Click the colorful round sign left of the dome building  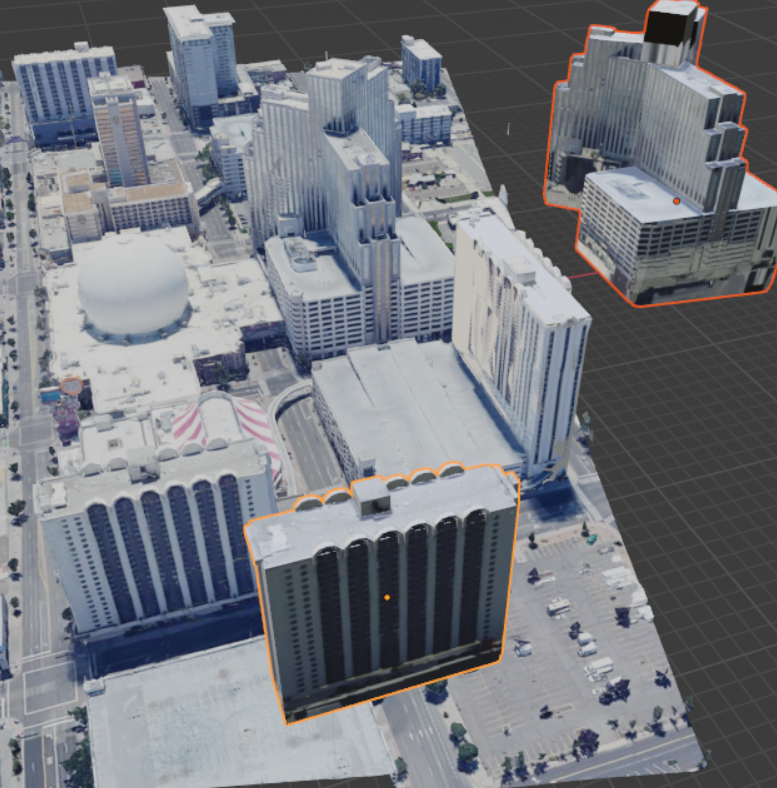coord(71,386)
